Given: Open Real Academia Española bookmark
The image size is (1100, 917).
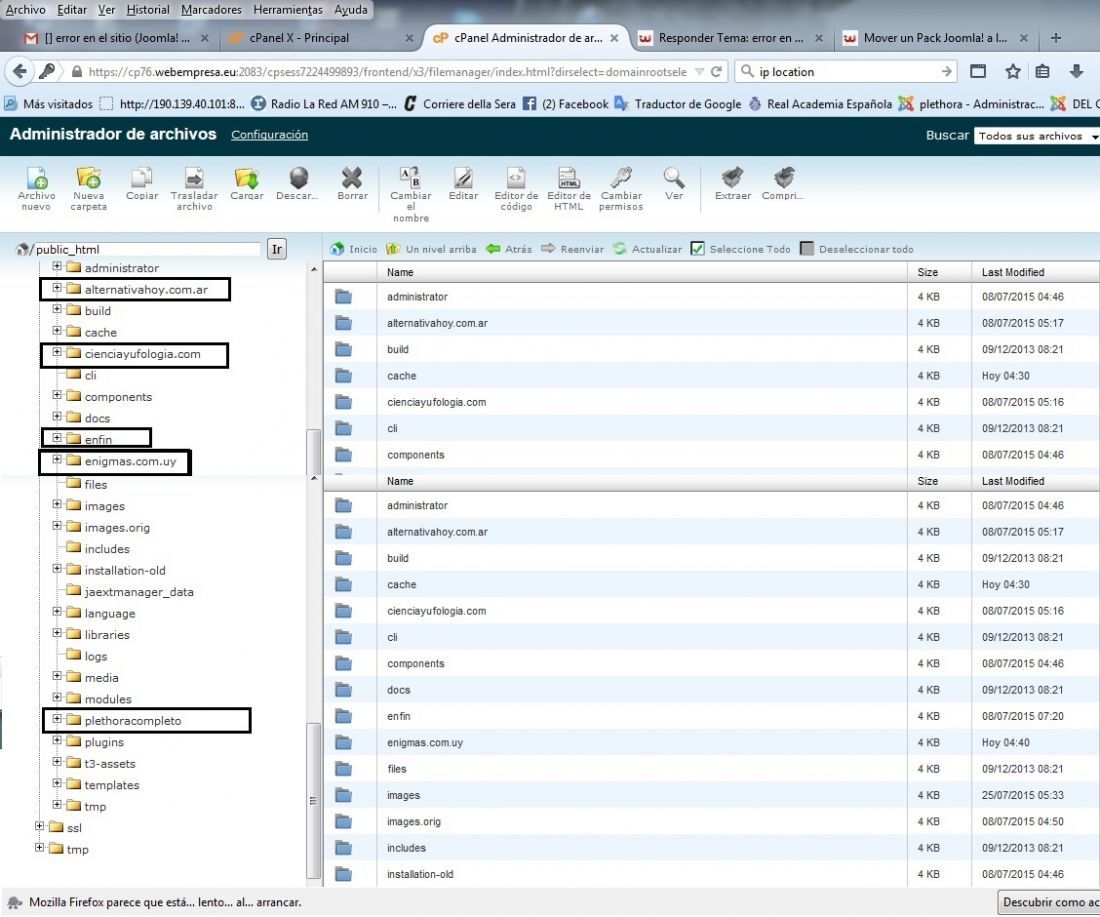Looking at the screenshot, I should point(820,104).
